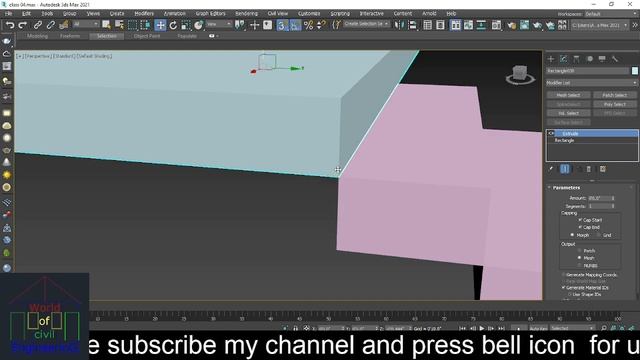Click the Vol. Select modifier button

coord(569,113)
